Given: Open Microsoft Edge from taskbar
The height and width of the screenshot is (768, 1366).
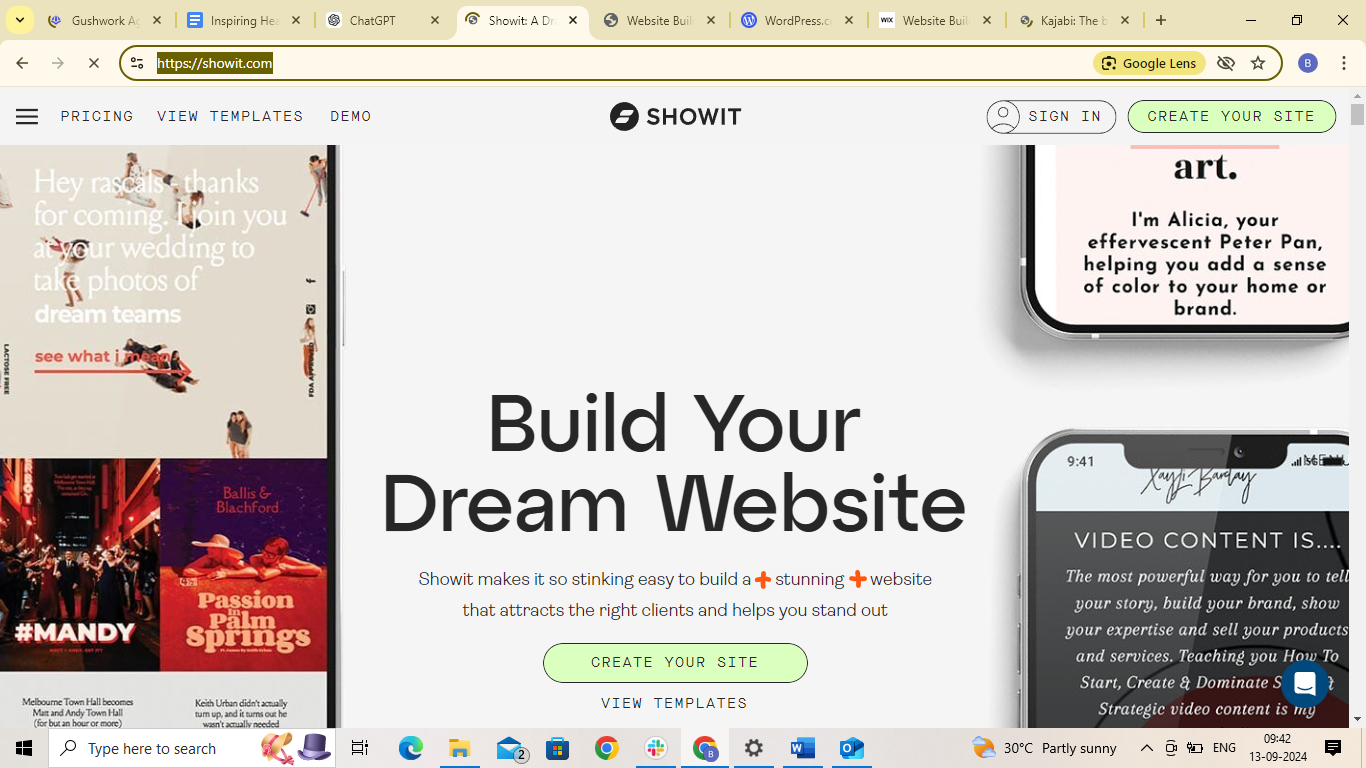Looking at the screenshot, I should click(411, 748).
